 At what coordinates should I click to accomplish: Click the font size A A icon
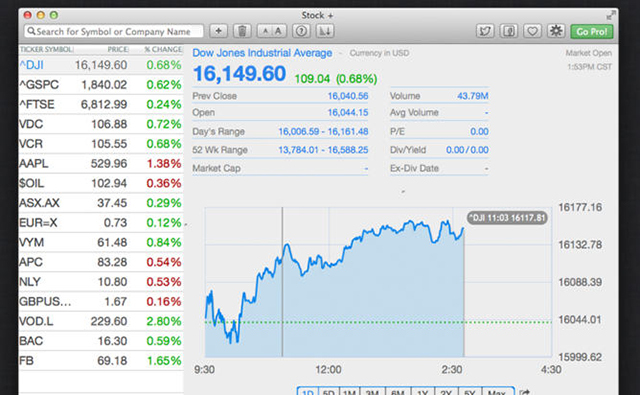point(272,31)
